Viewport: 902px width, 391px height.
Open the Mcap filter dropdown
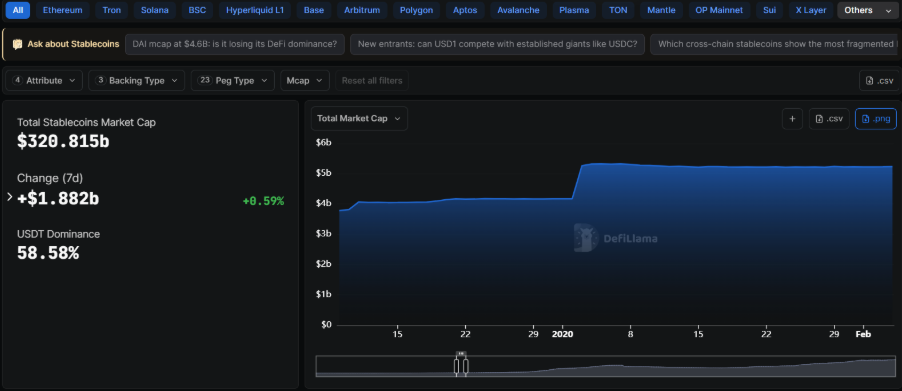tap(305, 80)
